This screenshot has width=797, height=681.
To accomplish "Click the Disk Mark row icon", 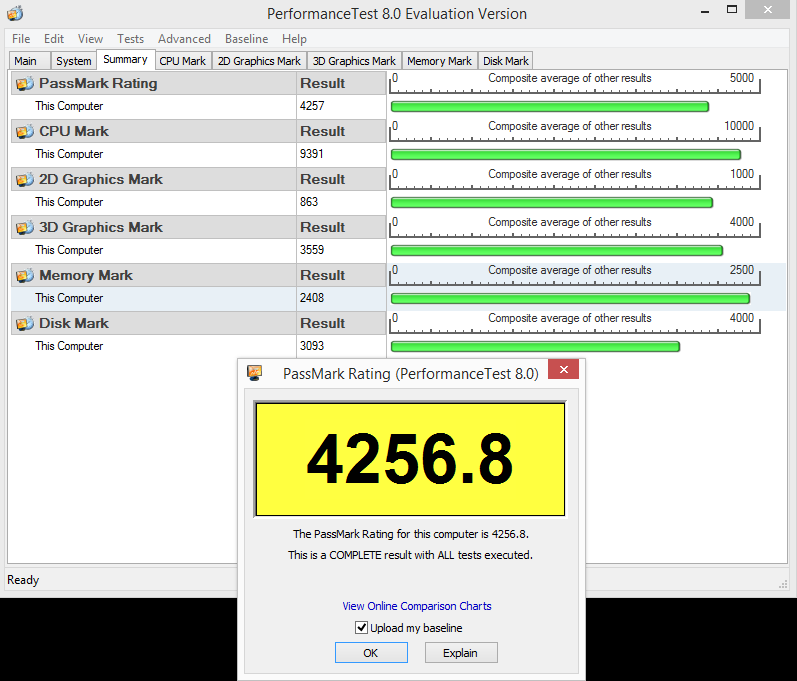I will coord(24,324).
